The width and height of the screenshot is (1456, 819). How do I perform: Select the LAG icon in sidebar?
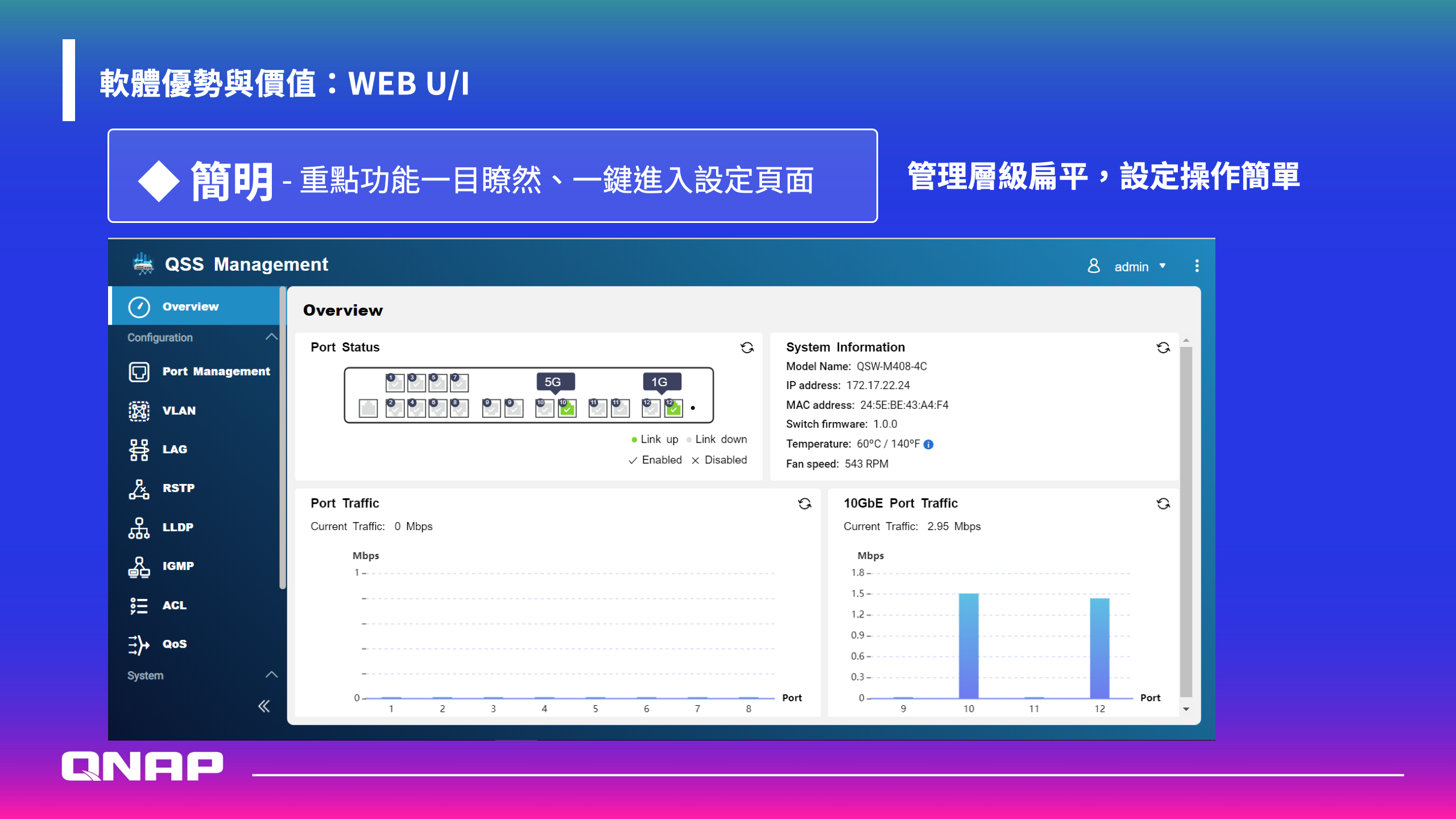pyautogui.click(x=139, y=449)
